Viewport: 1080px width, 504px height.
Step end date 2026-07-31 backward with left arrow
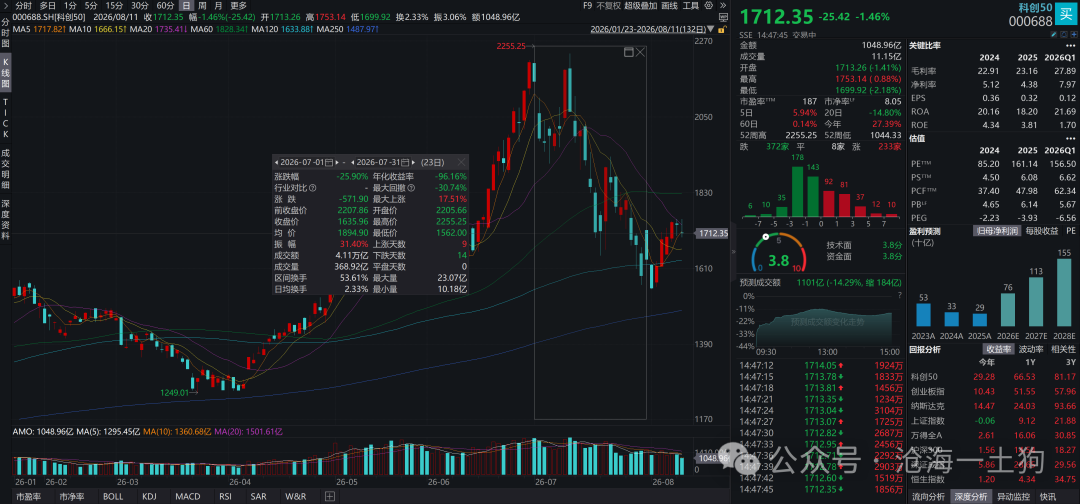[353, 162]
